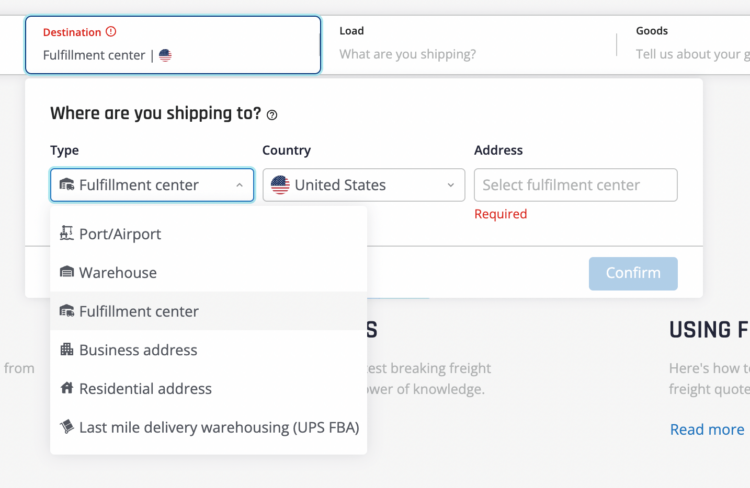Switch to the Goods section
Screen dimensions: 750x488
coord(688,44)
